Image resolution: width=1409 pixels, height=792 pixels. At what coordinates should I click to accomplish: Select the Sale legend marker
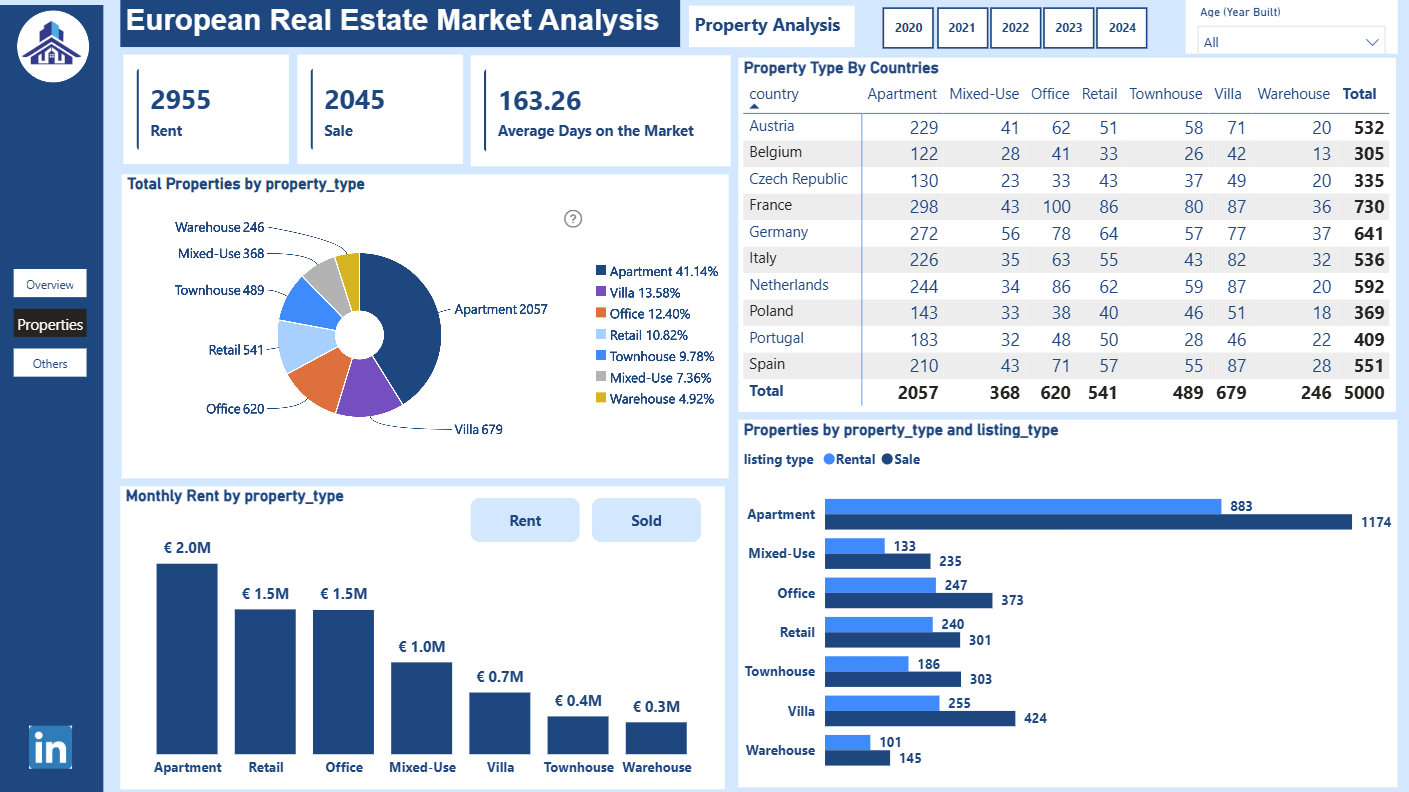(x=887, y=460)
